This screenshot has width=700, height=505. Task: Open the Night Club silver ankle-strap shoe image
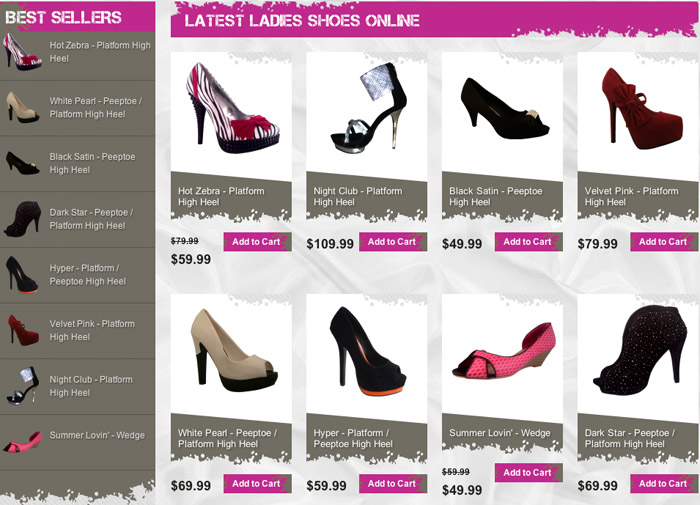pos(369,106)
